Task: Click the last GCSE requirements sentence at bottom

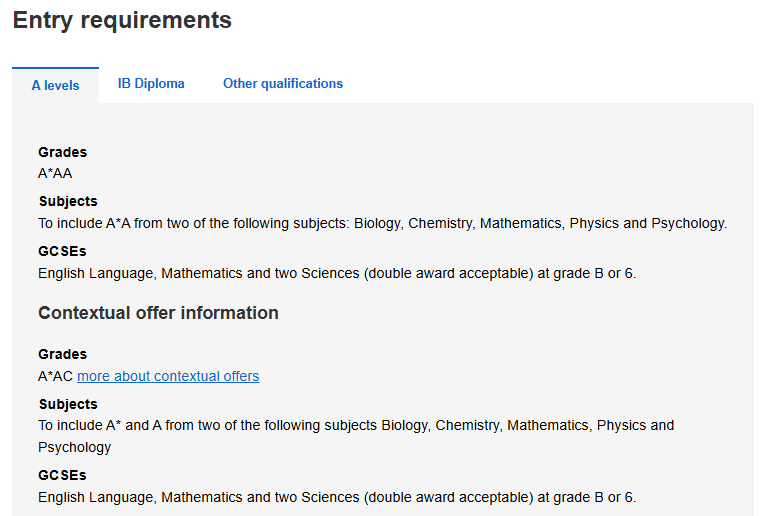Action: [337, 497]
